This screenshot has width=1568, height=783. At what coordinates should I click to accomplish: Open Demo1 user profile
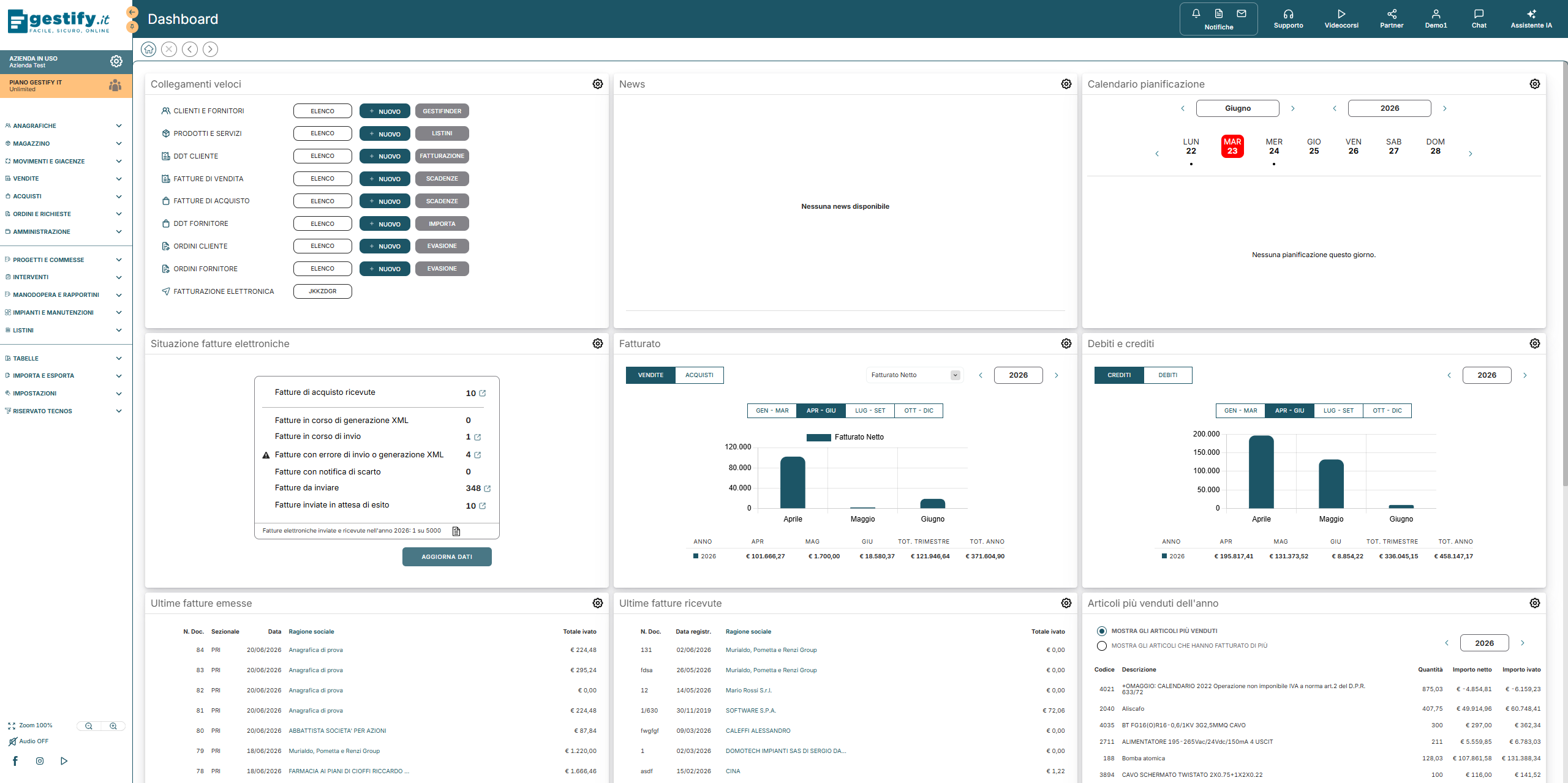tap(1436, 18)
